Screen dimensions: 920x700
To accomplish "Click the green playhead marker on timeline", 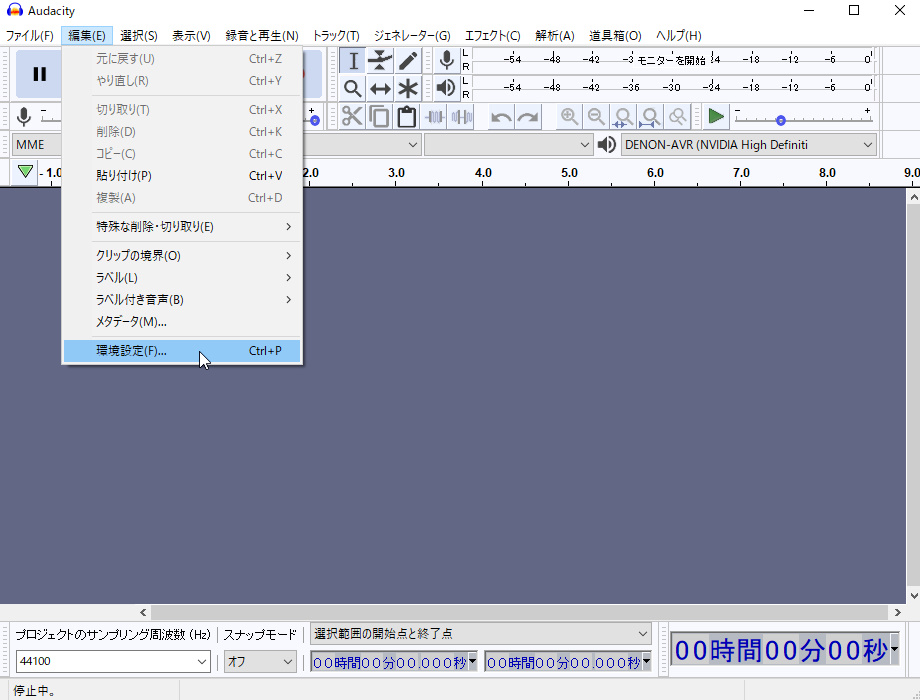I will 26,172.
